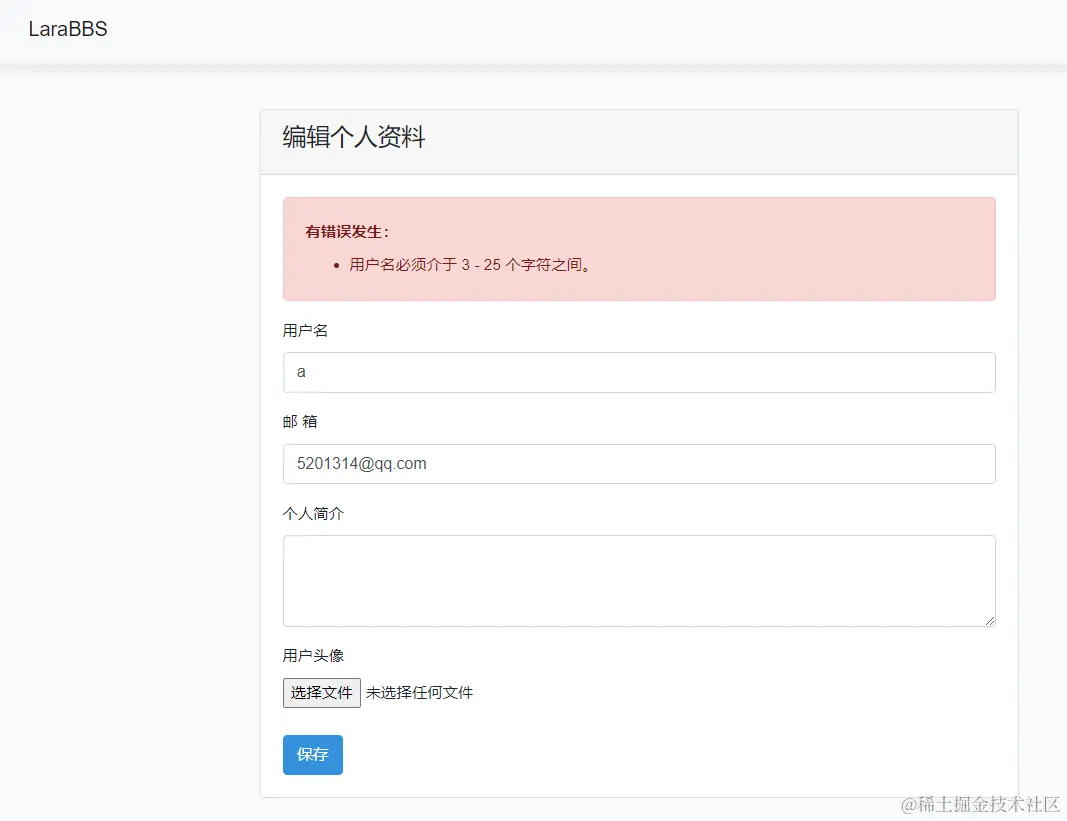1067x821 pixels.
Task: Focus the 邮箱 field with 5201314@qq.com
Action: (x=639, y=464)
